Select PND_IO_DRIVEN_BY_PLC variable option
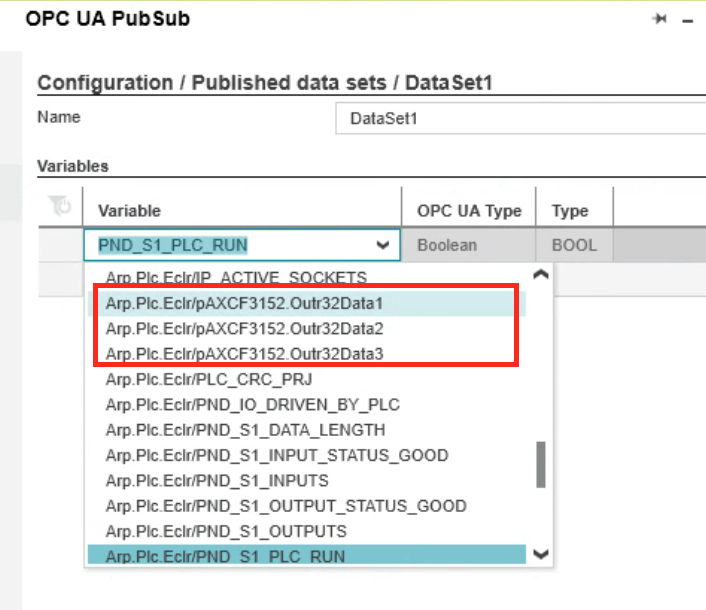 point(307,405)
